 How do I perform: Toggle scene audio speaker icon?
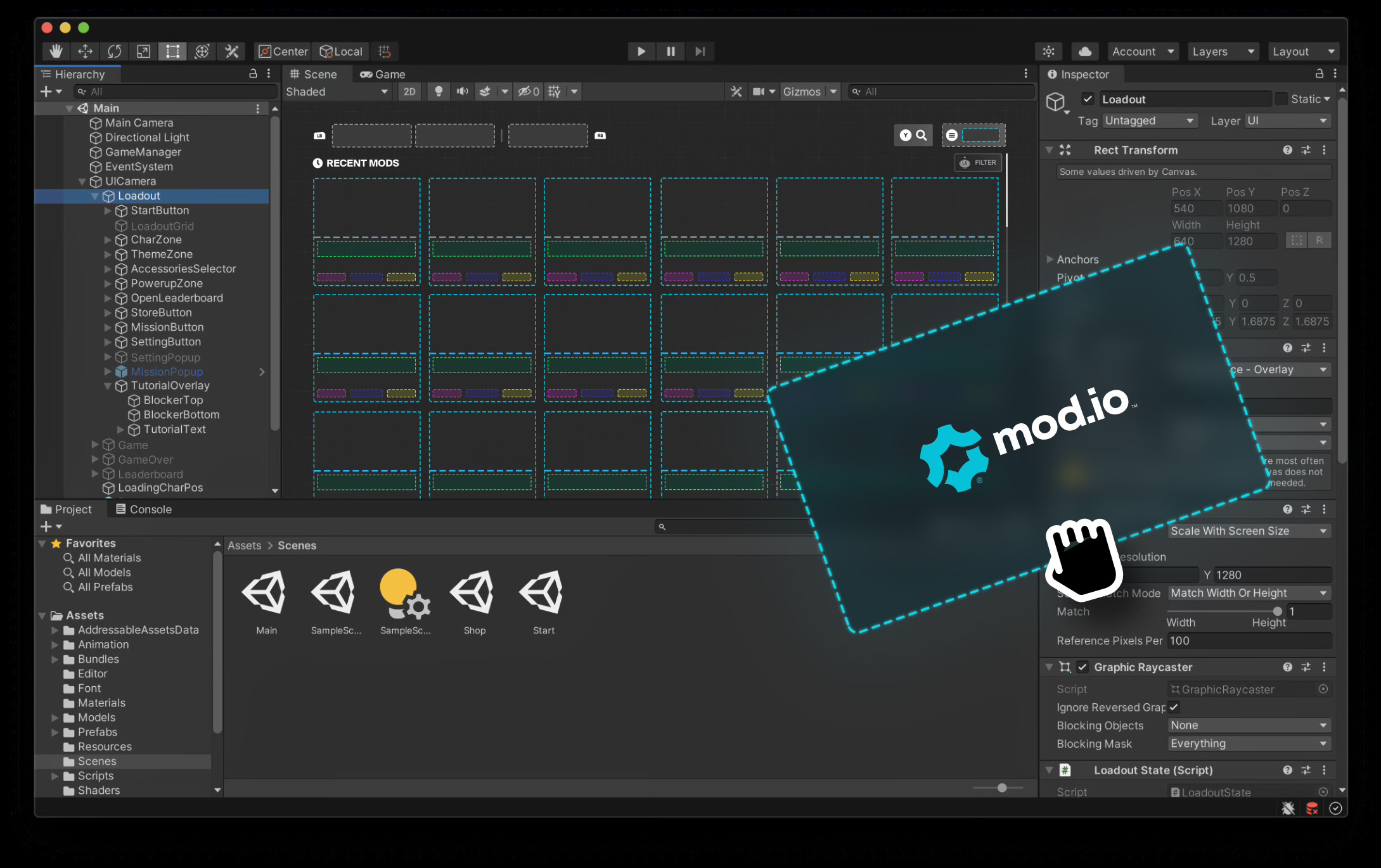coord(462,91)
